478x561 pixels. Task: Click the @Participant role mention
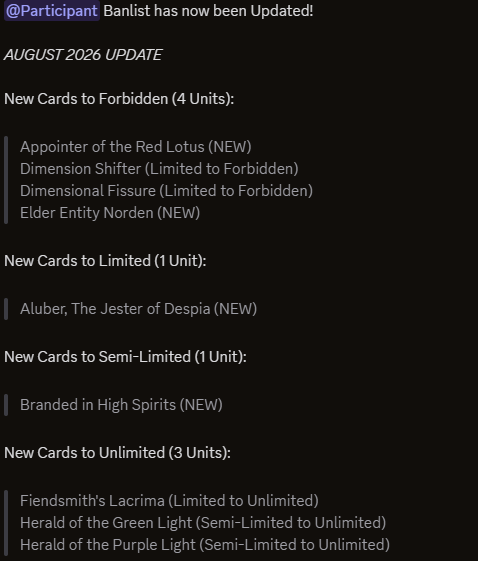52,11
